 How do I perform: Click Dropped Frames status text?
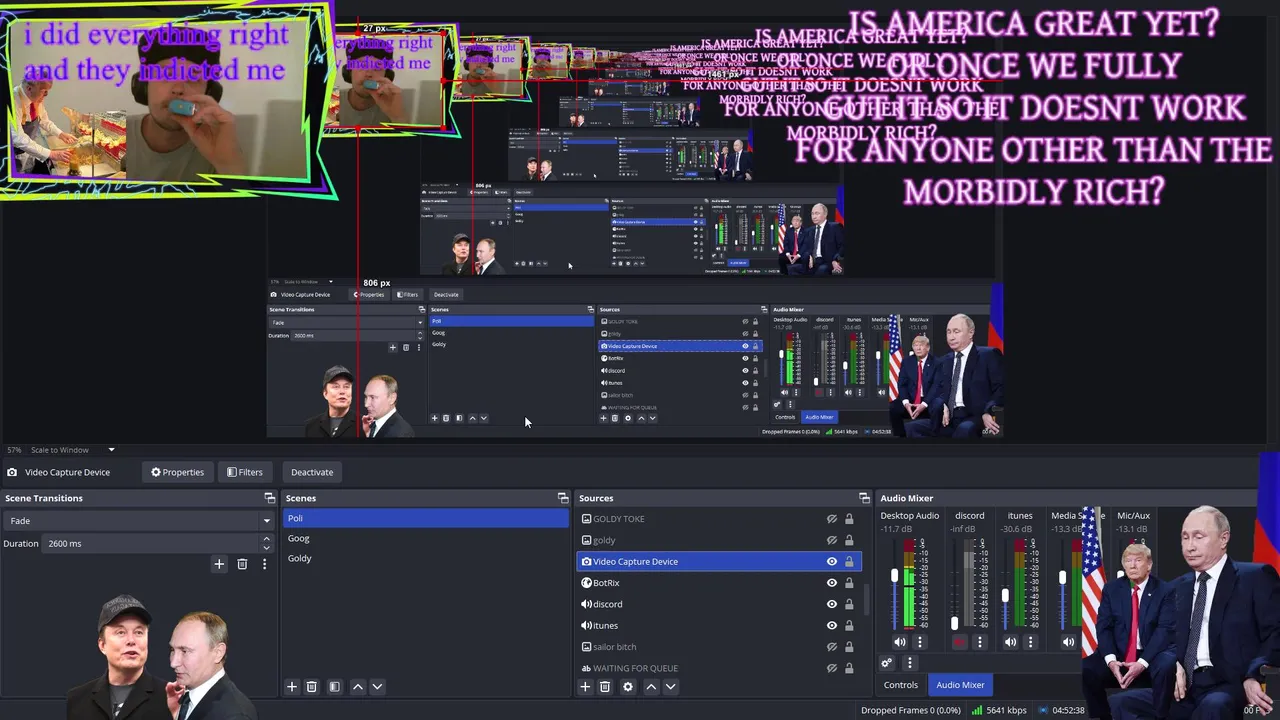pyautogui.click(x=910, y=710)
